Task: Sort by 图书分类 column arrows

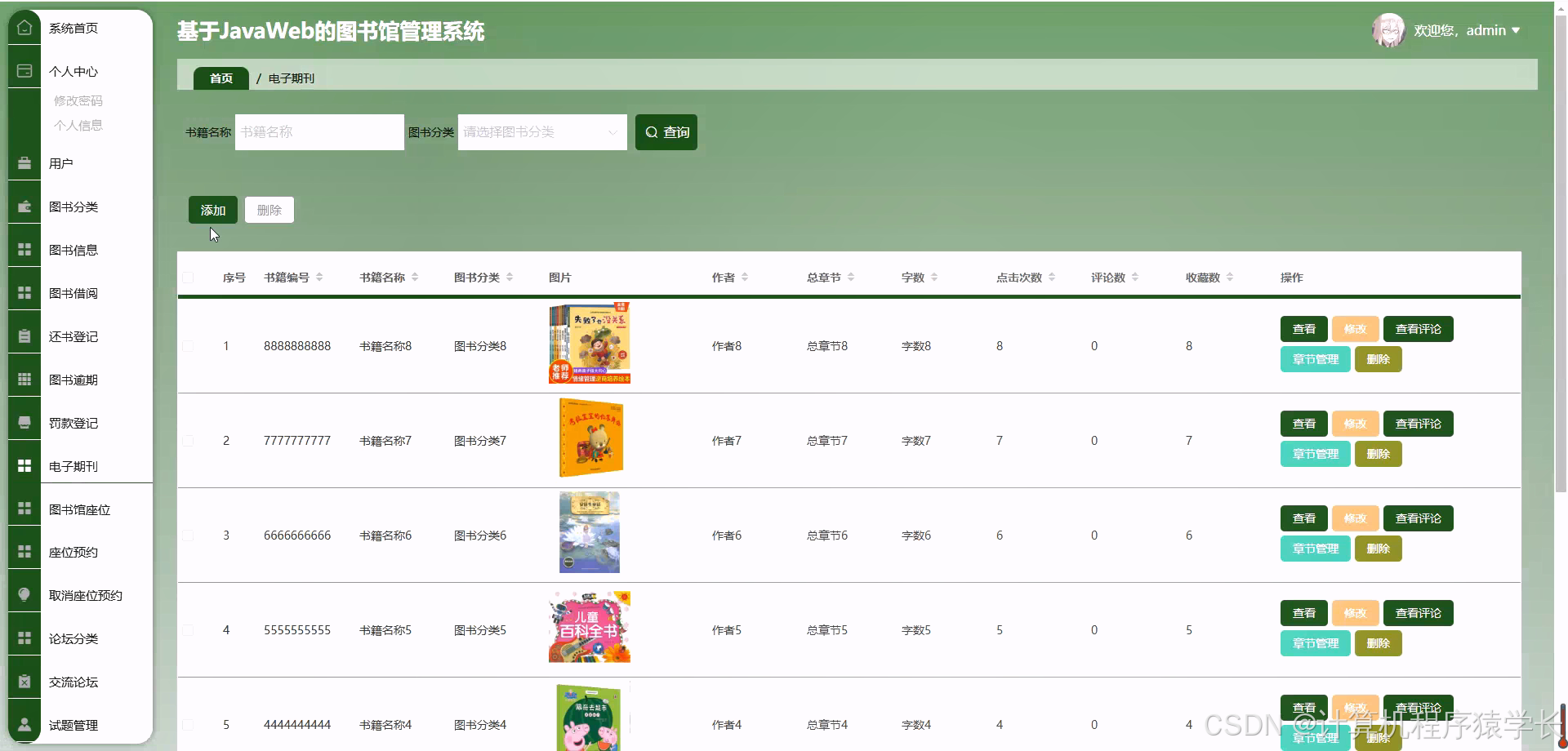Action: (x=510, y=278)
